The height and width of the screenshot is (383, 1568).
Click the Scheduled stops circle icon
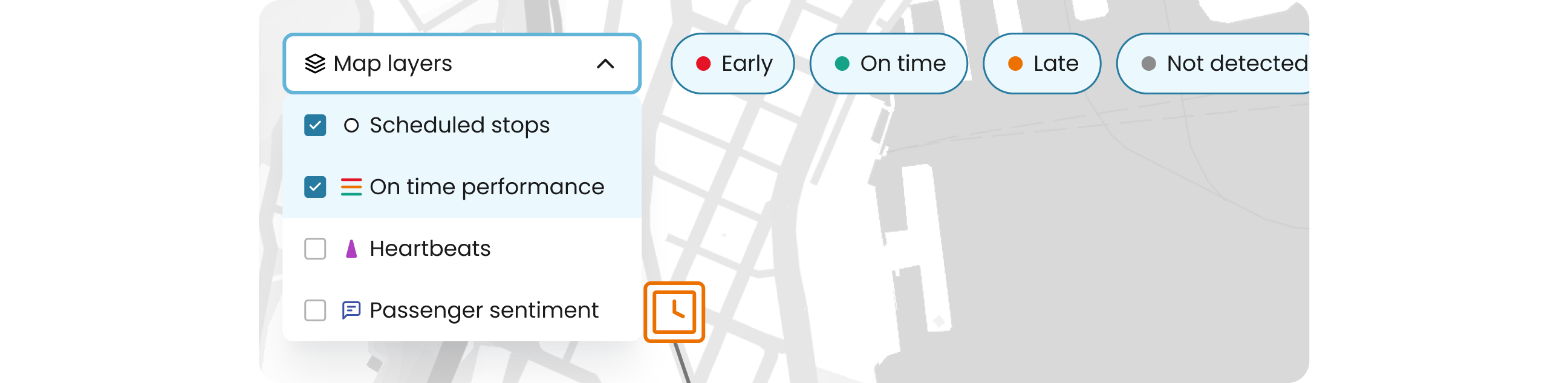point(351,125)
